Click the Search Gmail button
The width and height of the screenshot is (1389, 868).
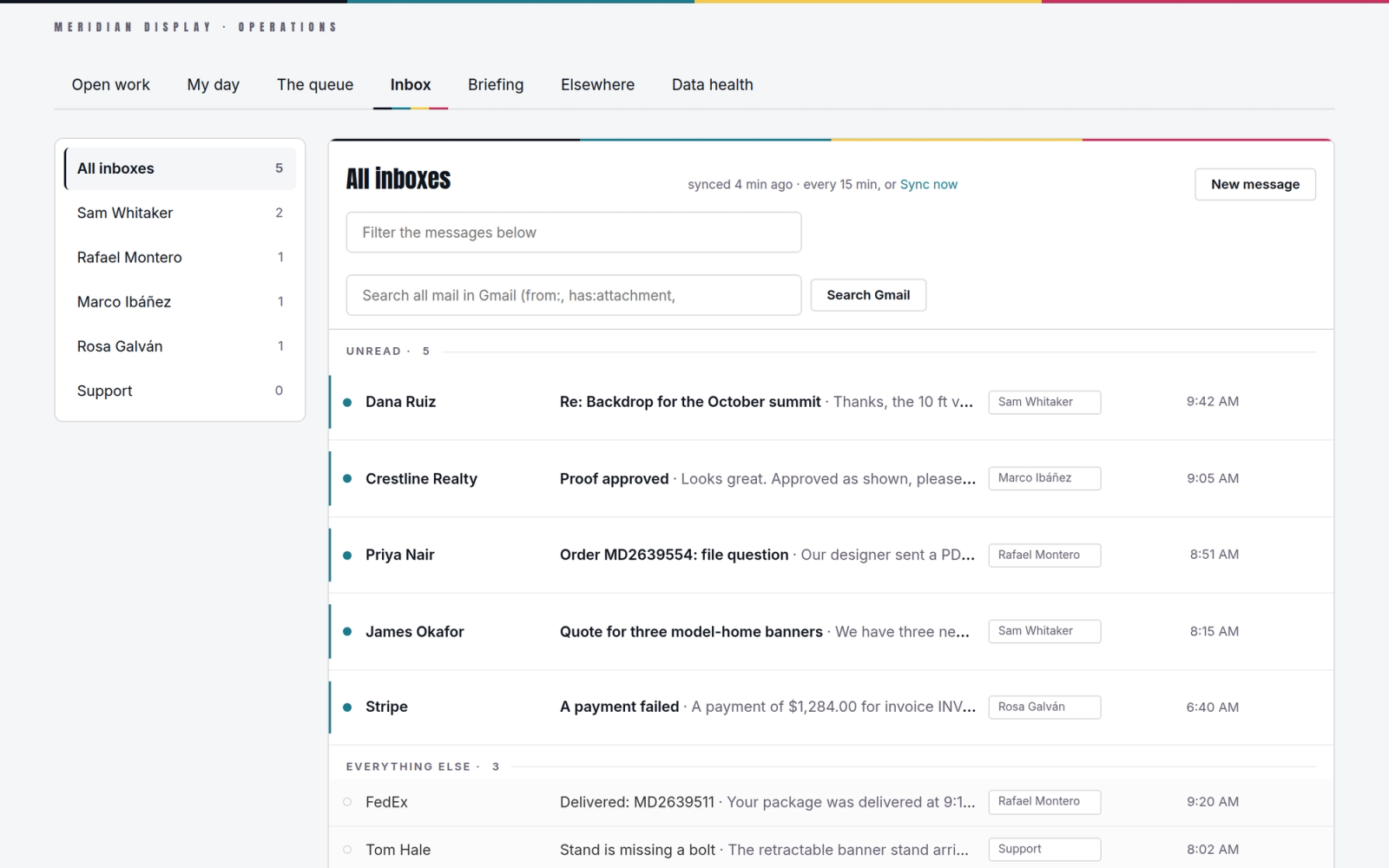tap(868, 295)
